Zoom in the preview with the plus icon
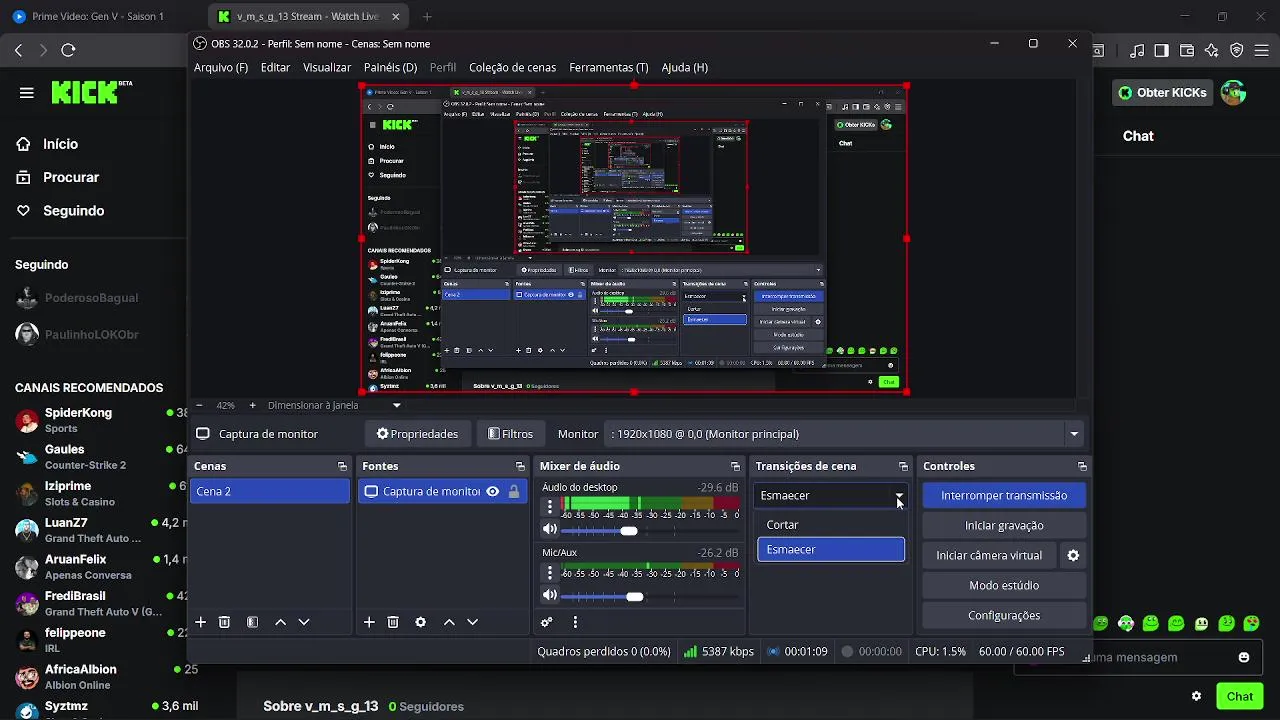This screenshot has width=1280, height=720. click(x=252, y=405)
